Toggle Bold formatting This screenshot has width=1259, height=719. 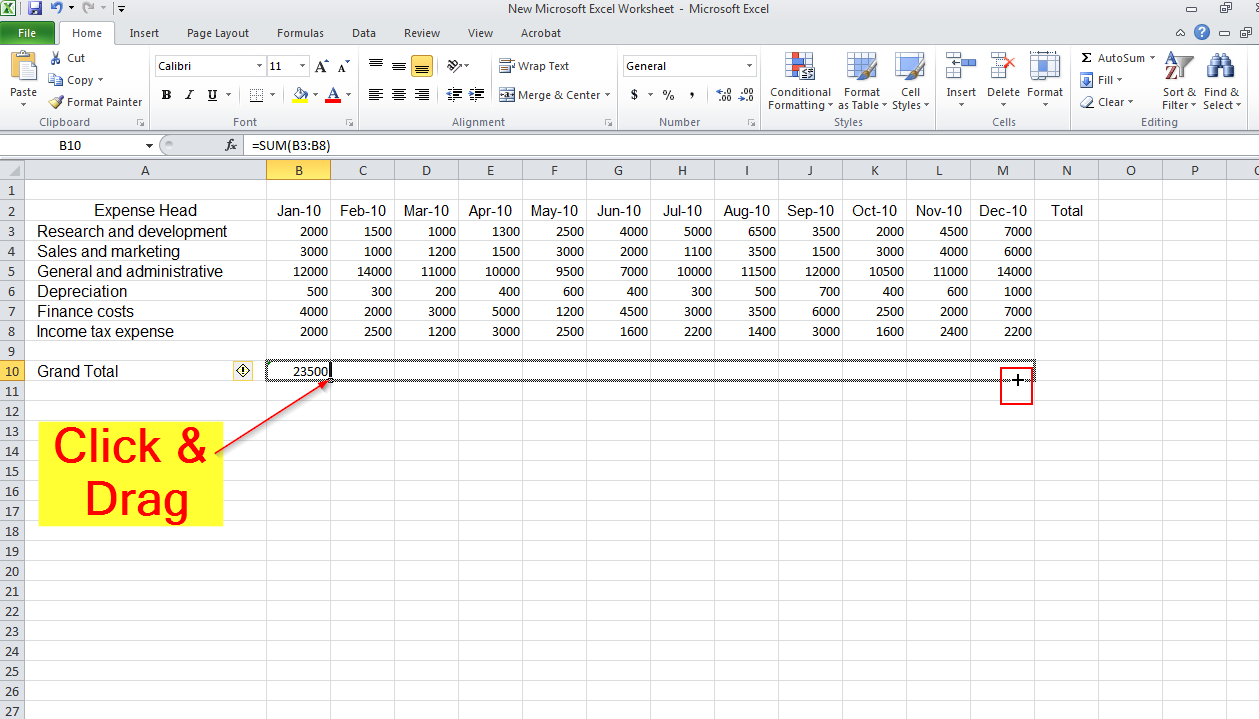click(x=166, y=95)
